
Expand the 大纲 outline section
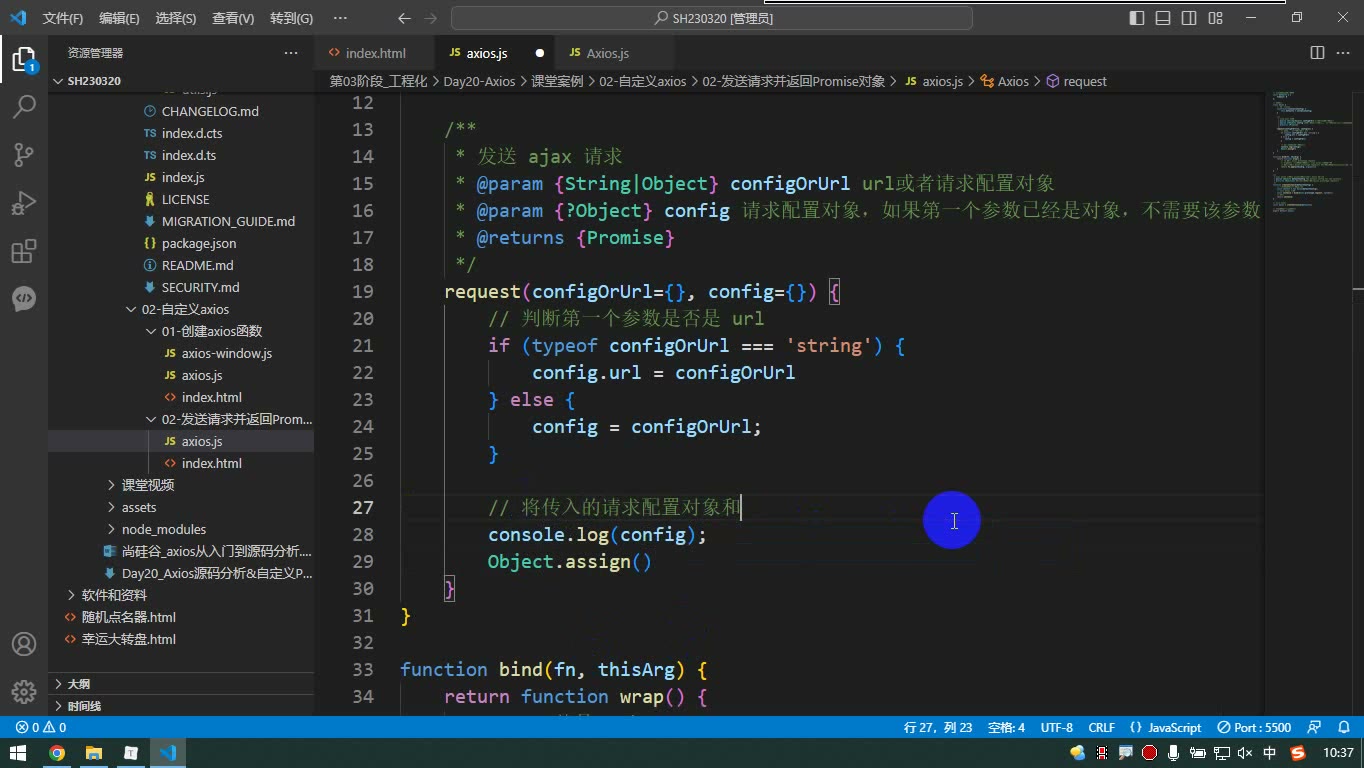pos(181,684)
